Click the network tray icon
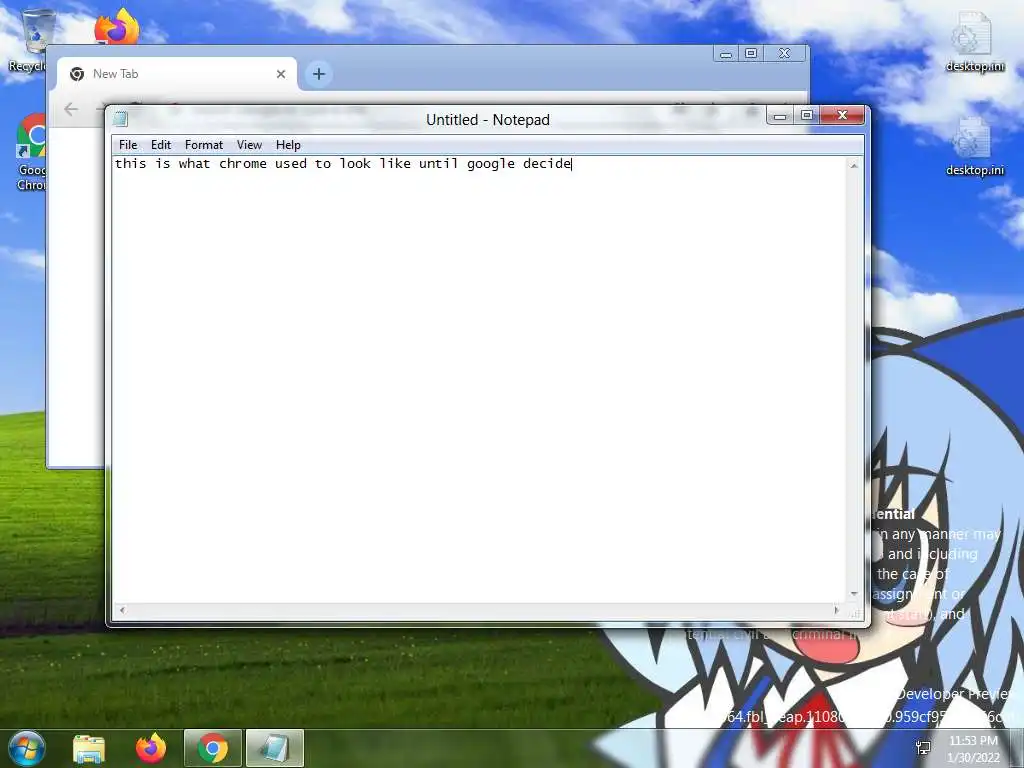This screenshot has width=1024, height=768. (x=923, y=748)
